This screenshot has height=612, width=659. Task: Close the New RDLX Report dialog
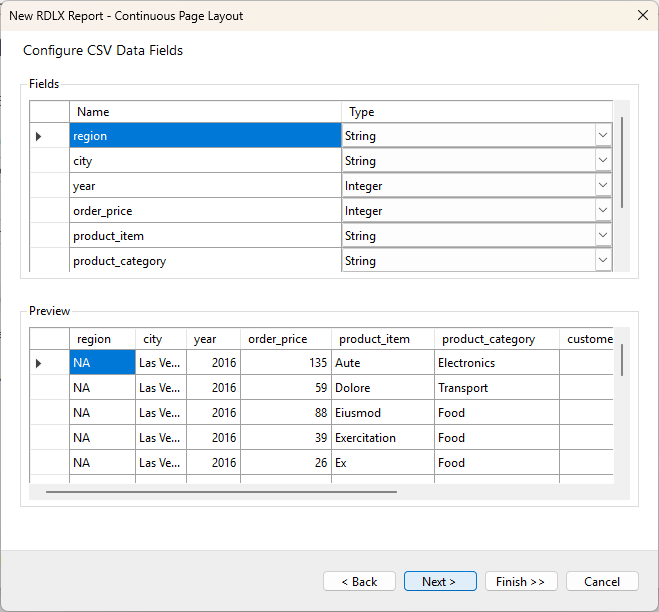coord(641,15)
